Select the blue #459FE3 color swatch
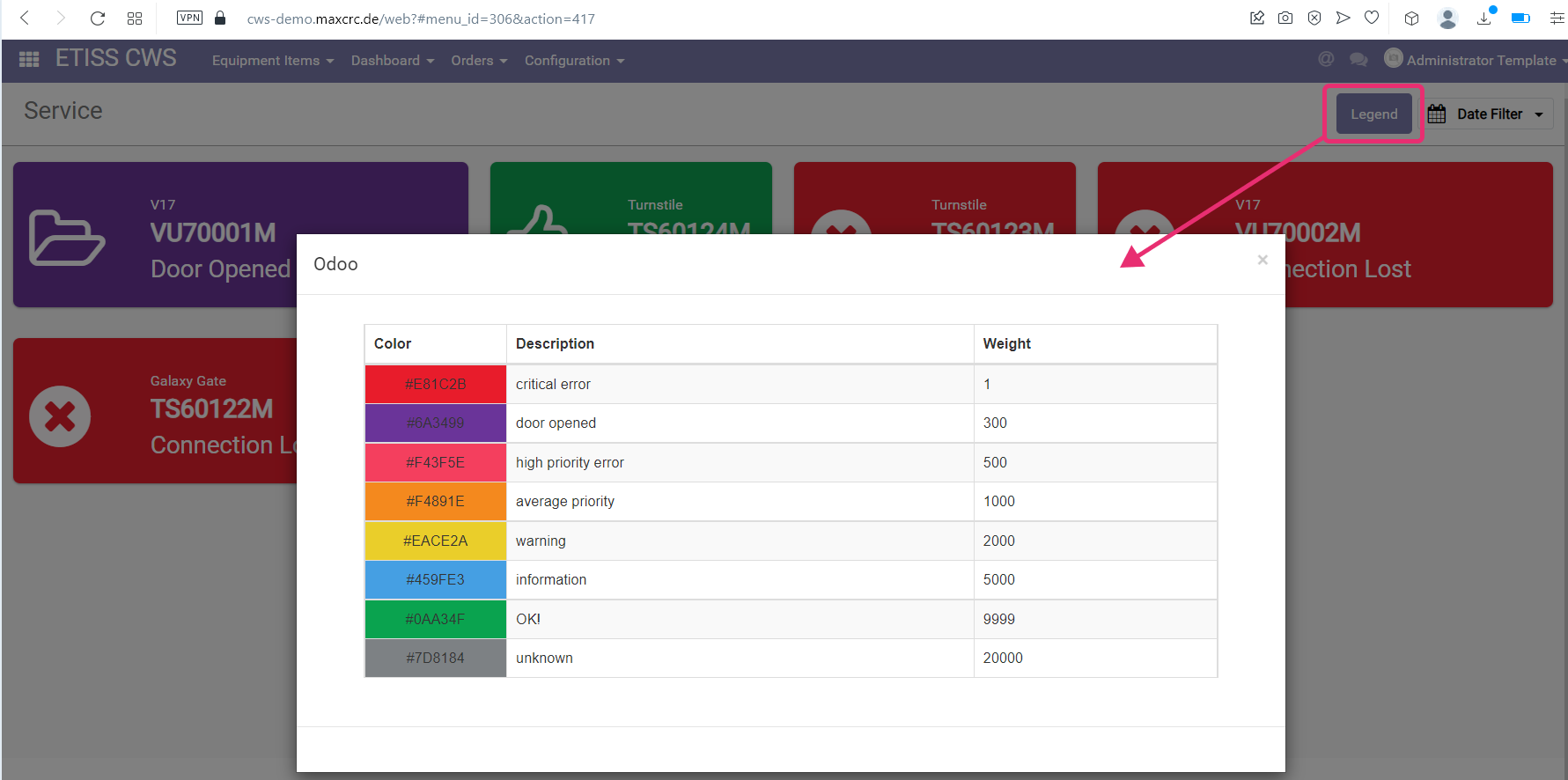This screenshot has height=780, width=1568. (x=436, y=579)
